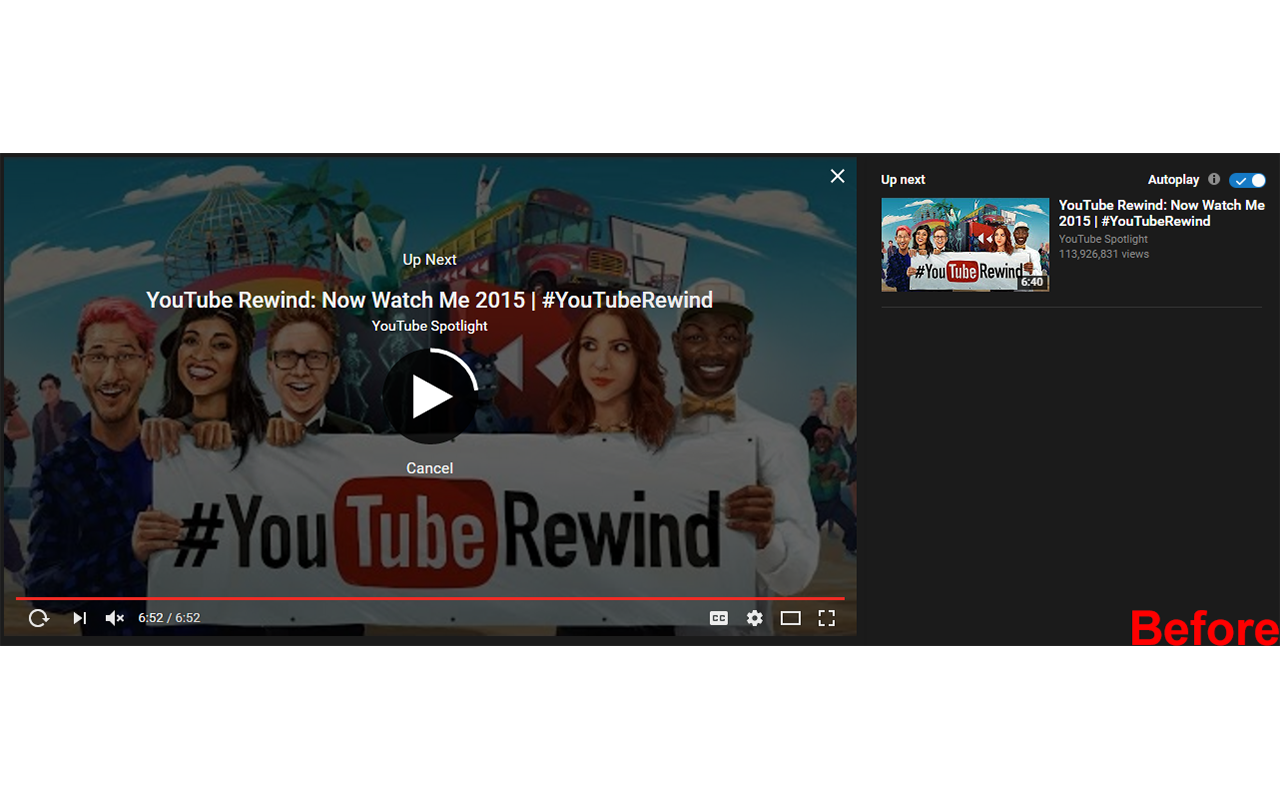Image resolution: width=1280 pixels, height=800 pixels.
Task: Click the replay video icon
Action: click(x=38, y=618)
